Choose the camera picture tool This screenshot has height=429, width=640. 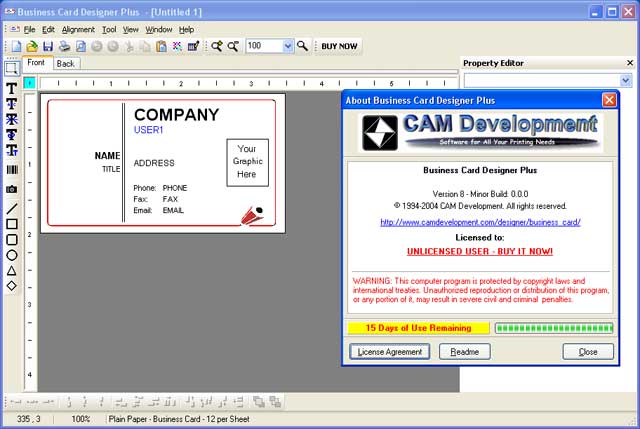click(x=11, y=188)
